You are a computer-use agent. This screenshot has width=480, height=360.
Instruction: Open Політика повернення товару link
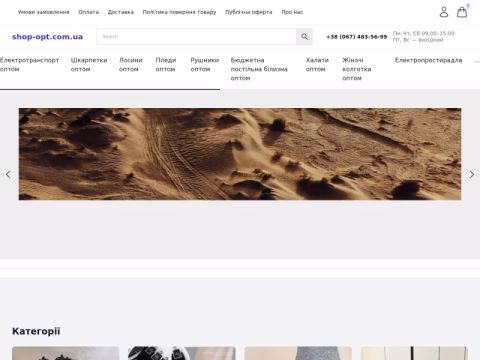pos(179,12)
